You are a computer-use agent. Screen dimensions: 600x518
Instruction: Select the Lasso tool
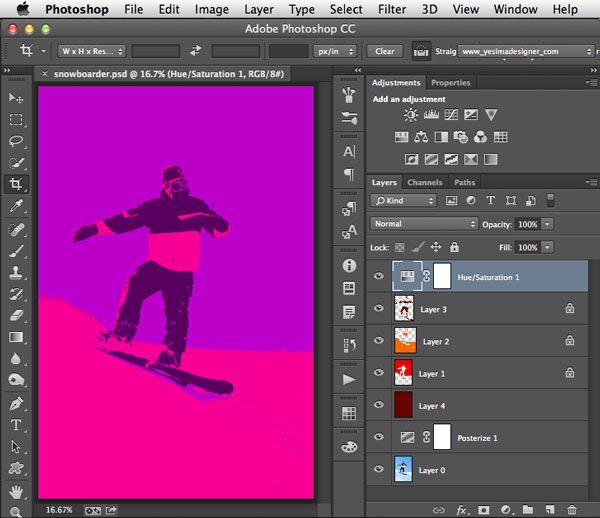(x=16, y=141)
